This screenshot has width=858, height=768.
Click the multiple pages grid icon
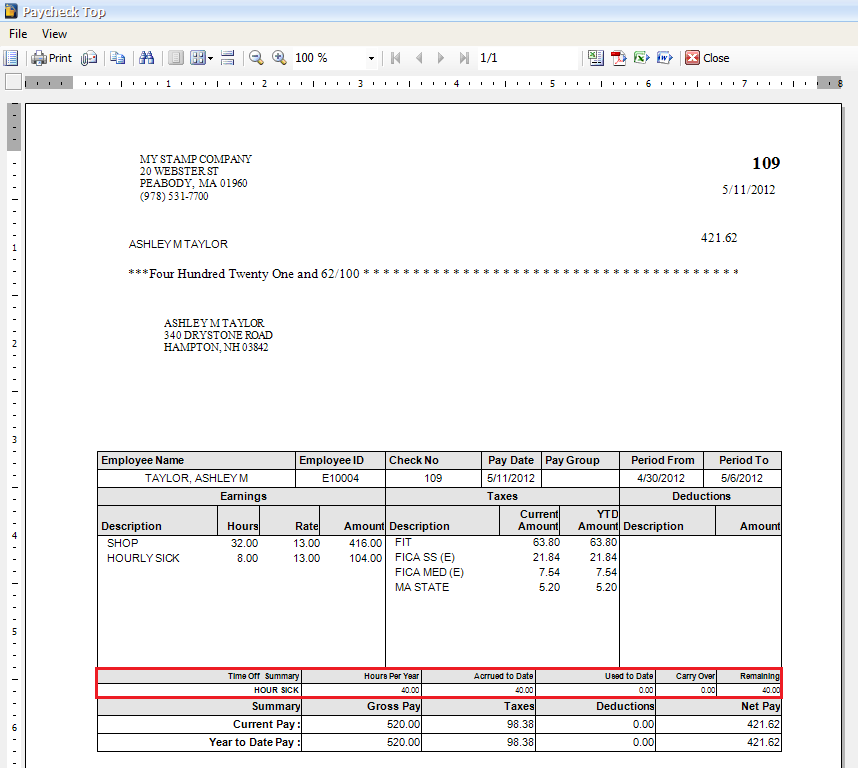point(197,58)
